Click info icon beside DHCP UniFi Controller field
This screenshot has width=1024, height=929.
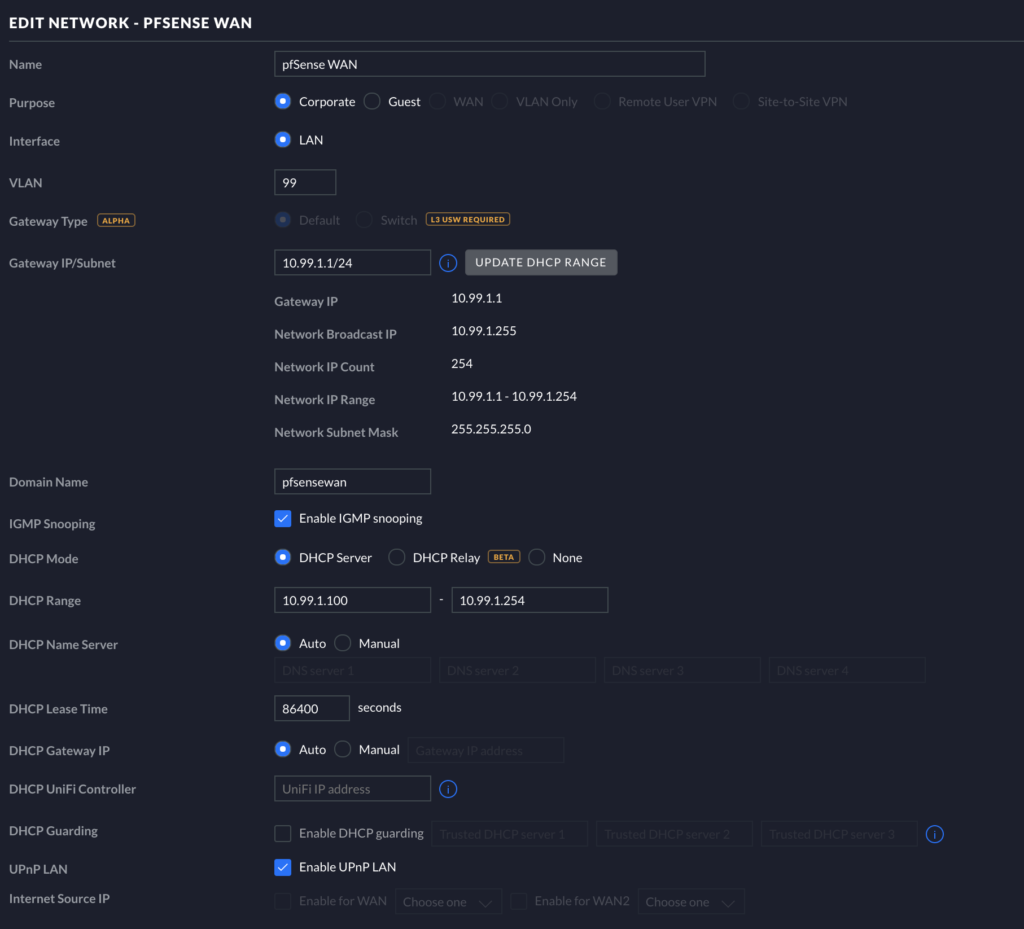[x=448, y=789]
